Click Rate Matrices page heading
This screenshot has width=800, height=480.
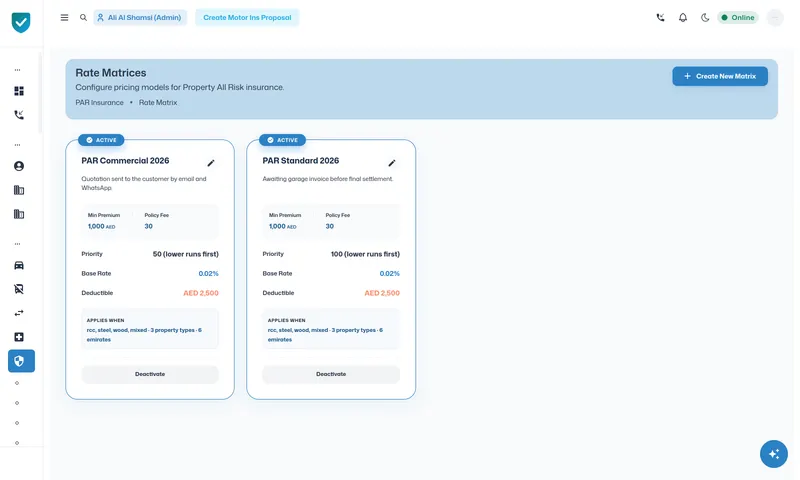click(x=111, y=73)
